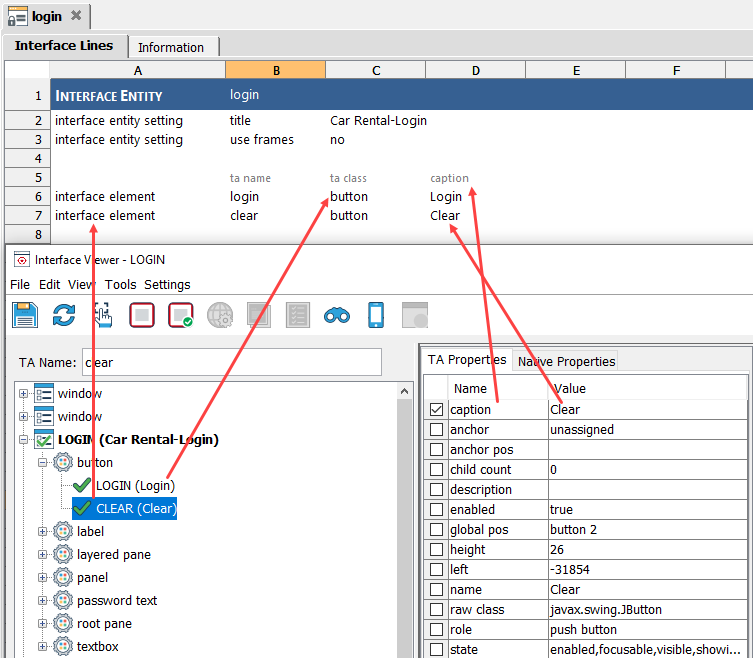Click the Interface Viewer title bar icon
This screenshot has width=753, height=658.
click(x=22, y=259)
